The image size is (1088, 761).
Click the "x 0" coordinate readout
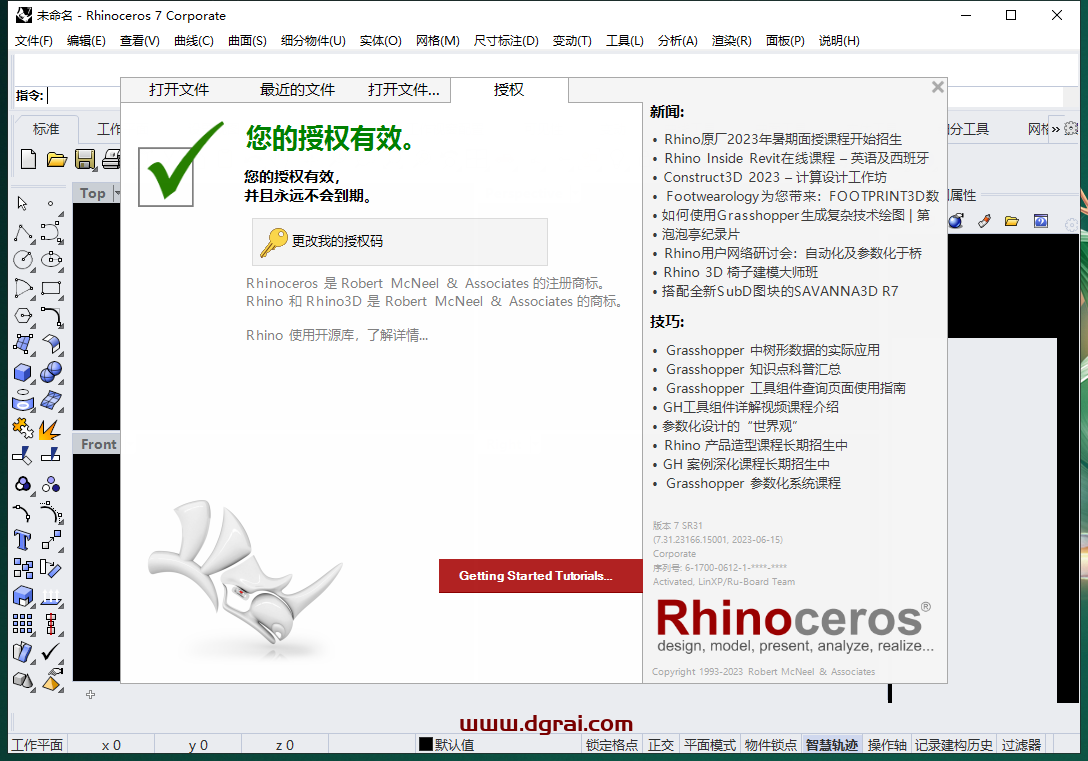pos(111,745)
